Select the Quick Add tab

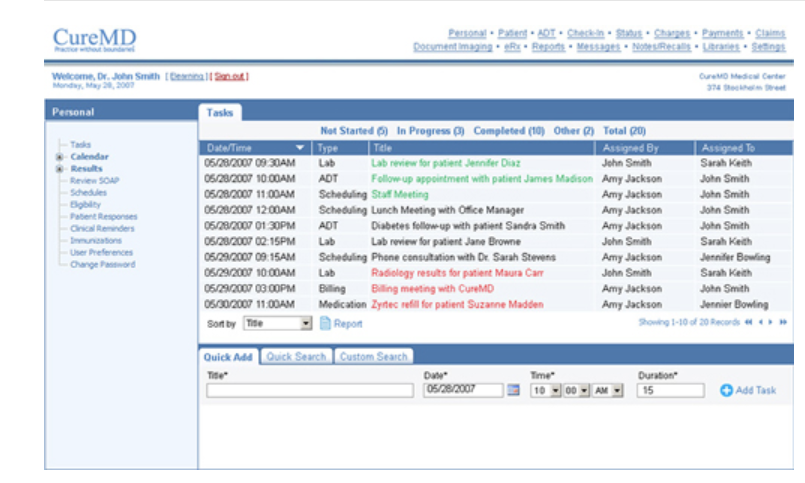(228, 357)
